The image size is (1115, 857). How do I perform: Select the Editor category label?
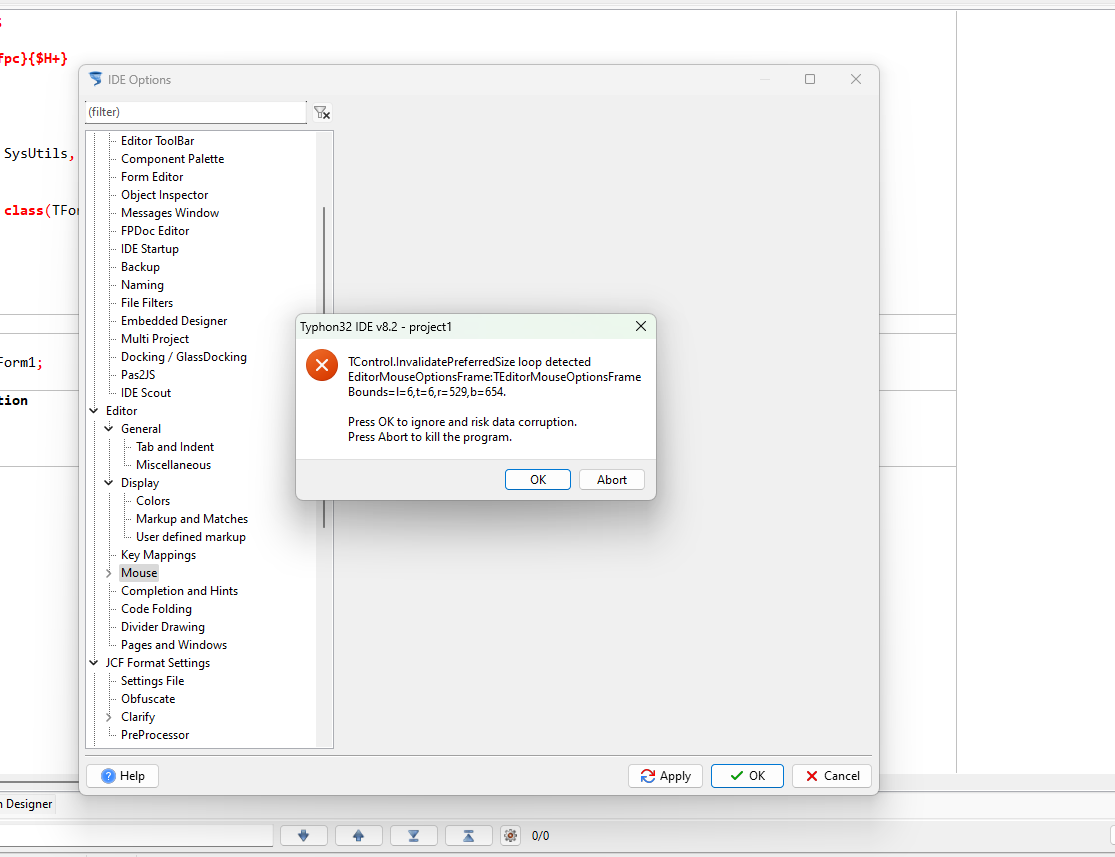(x=122, y=410)
